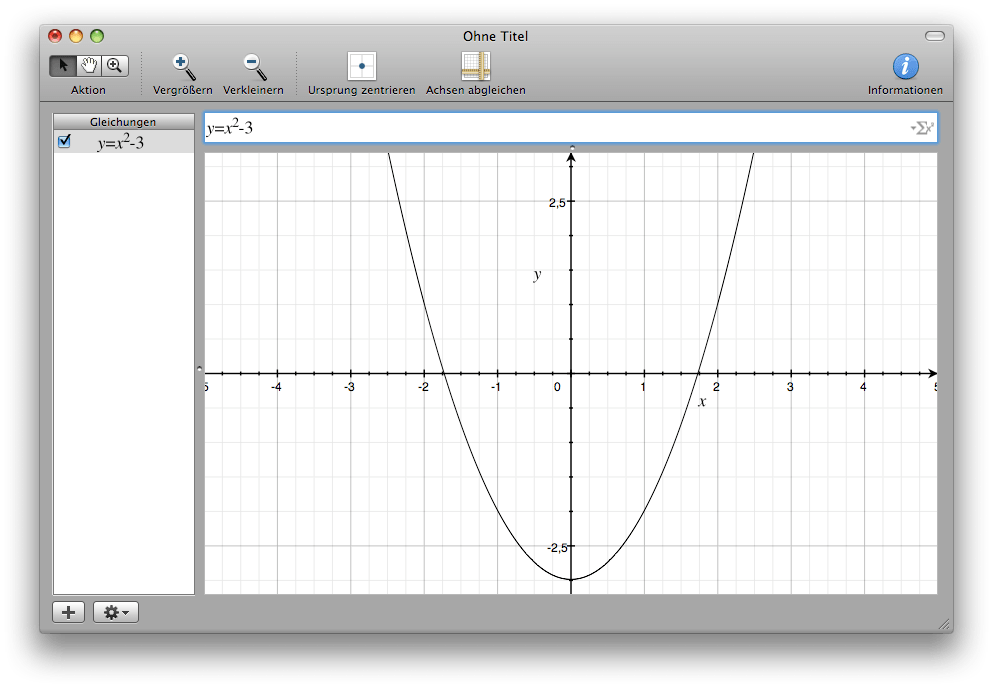
Task: Click the split handle above the graph
Action: (572, 148)
